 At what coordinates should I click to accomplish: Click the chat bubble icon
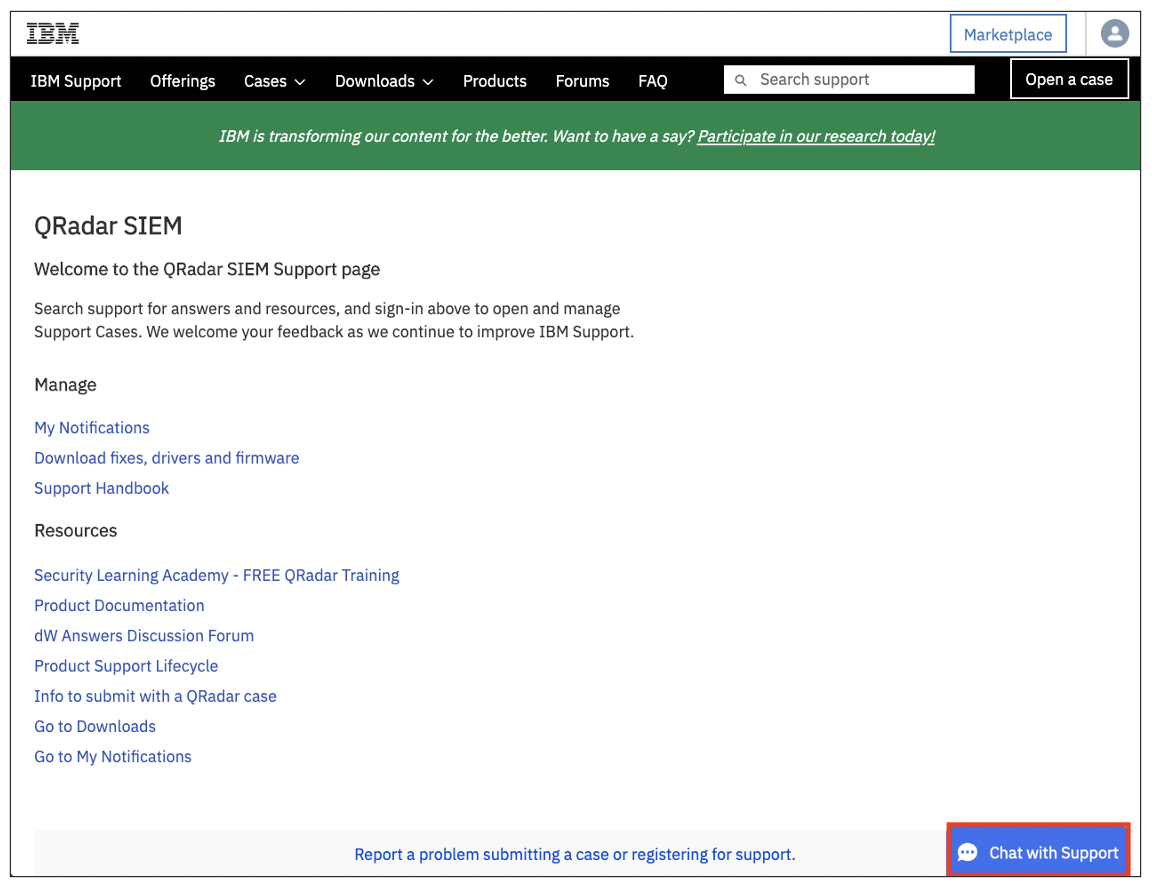(968, 853)
